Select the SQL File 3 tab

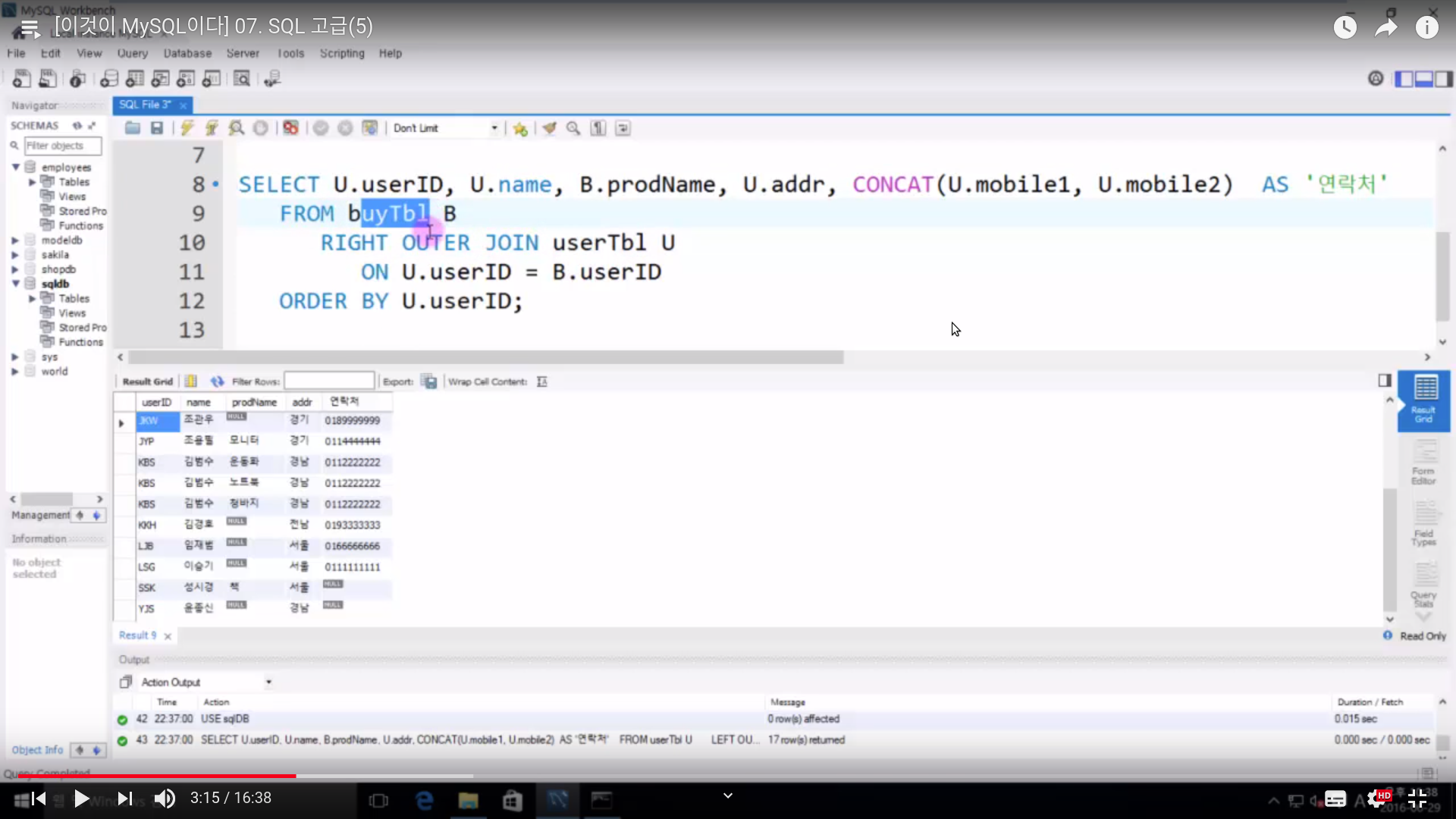145,105
